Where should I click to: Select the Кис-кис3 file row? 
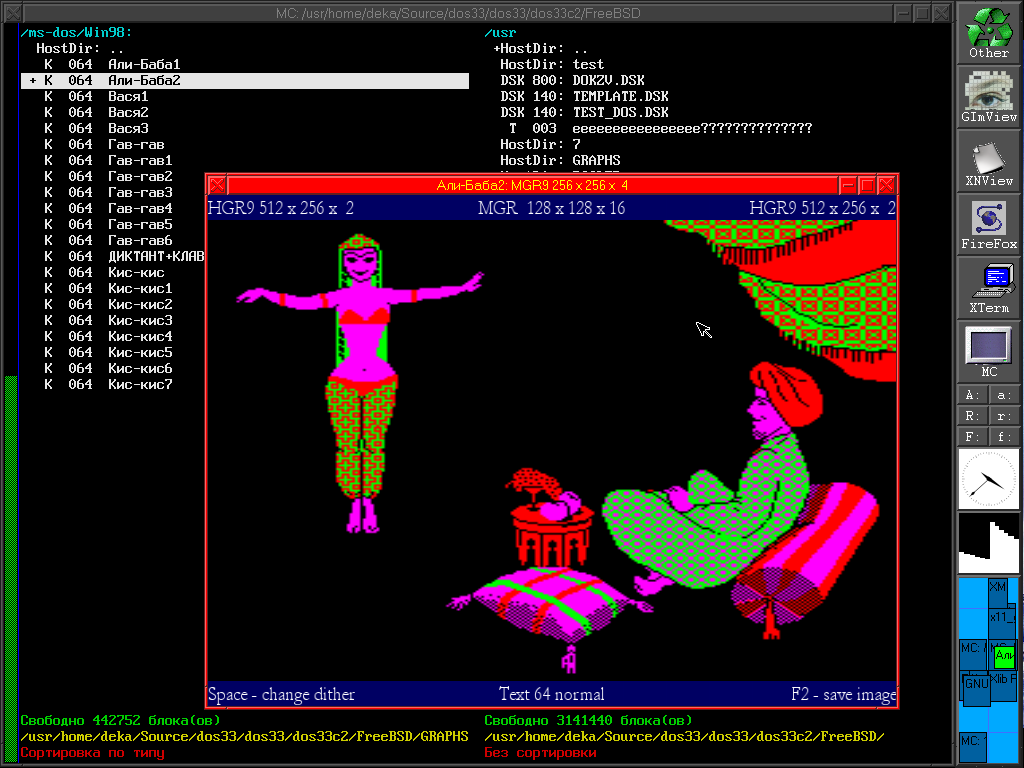(113, 320)
